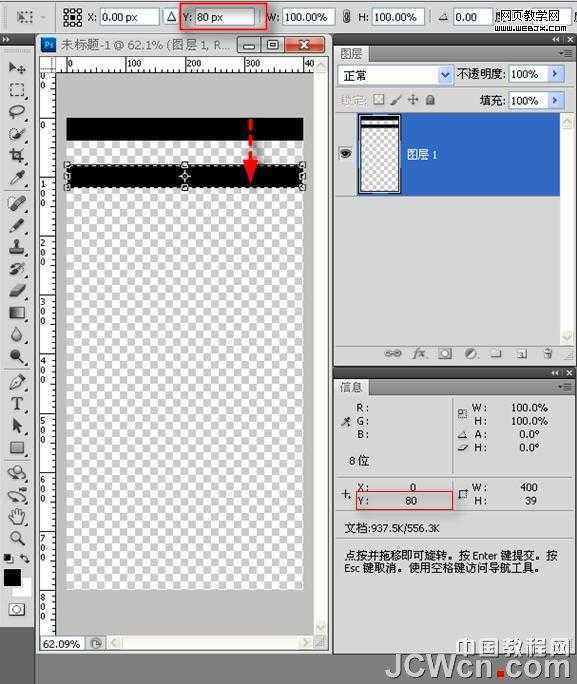Select the Gradient tool

pyautogui.click(x=17, y=312)
